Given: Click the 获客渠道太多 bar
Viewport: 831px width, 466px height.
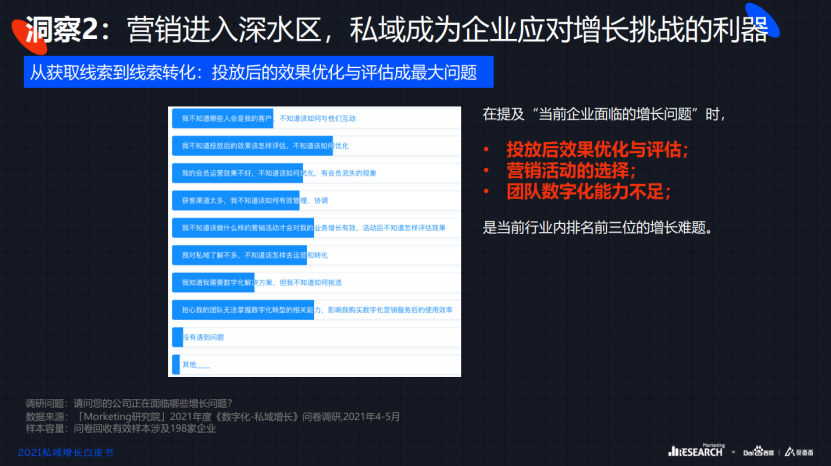Looking at the screenshot, I should click(233, 201).
